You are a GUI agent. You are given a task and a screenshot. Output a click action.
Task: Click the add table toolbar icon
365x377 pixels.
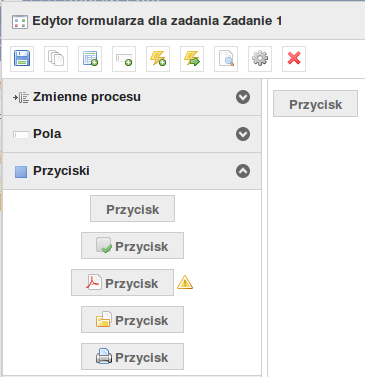[x=90, y=59]
